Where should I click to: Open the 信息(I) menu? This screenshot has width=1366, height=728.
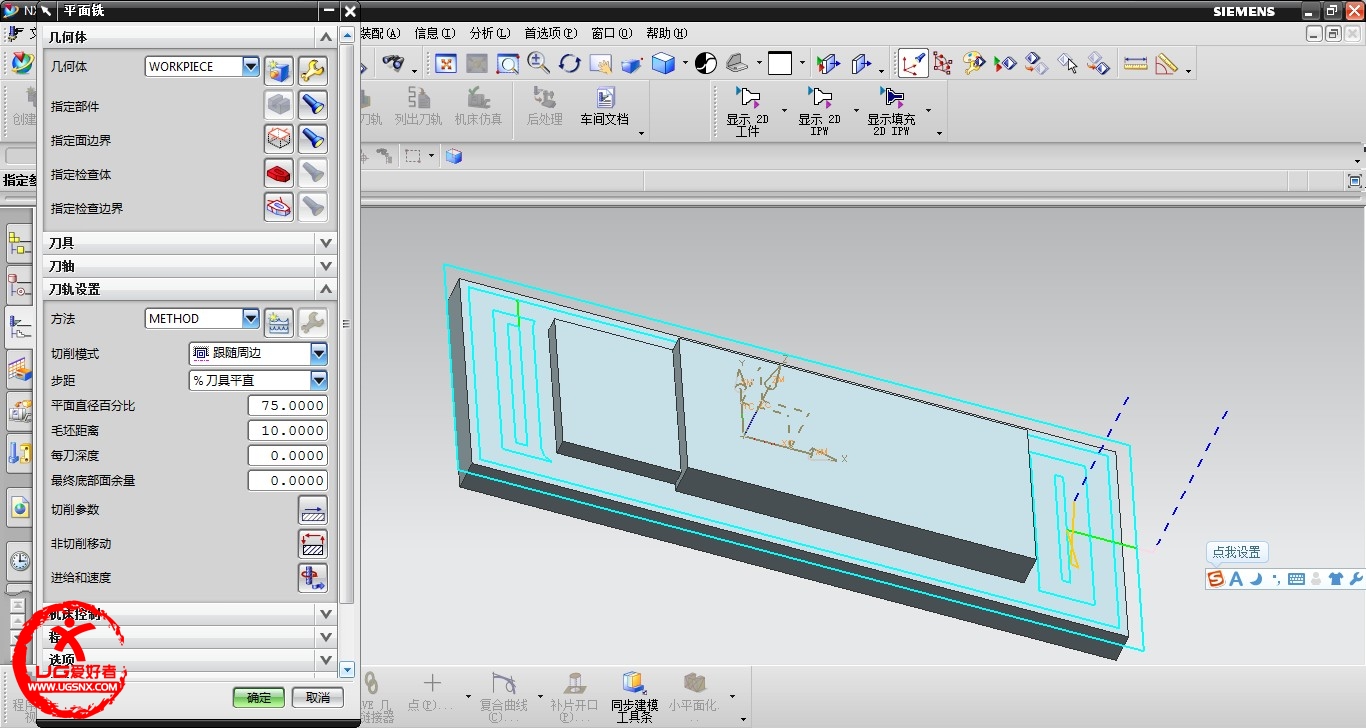pos(435,33)
